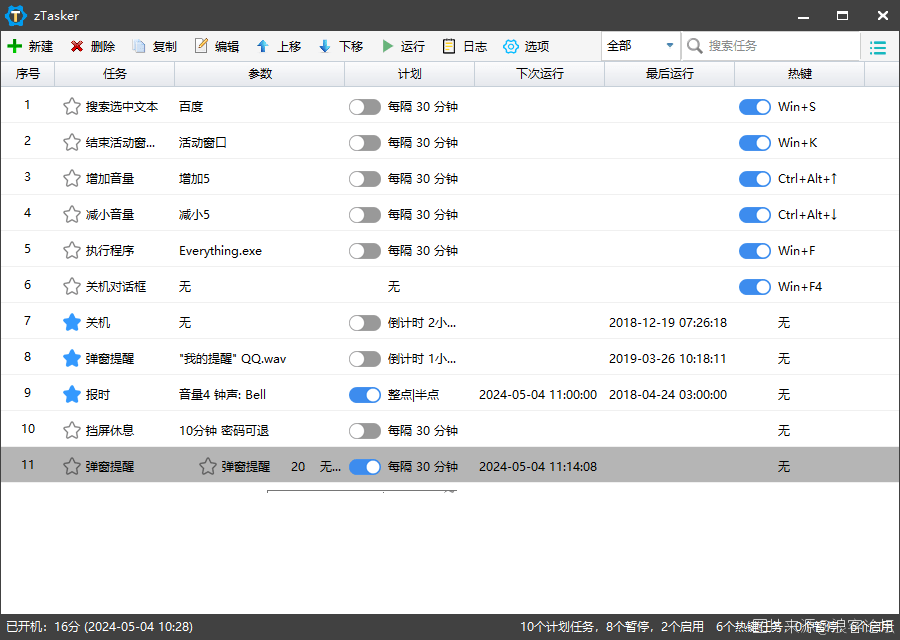The width and height of the screenshot is (900, 640).
Task: Open the 日志 log viewer
Action: pyautogui.click(x=449, y=47)
